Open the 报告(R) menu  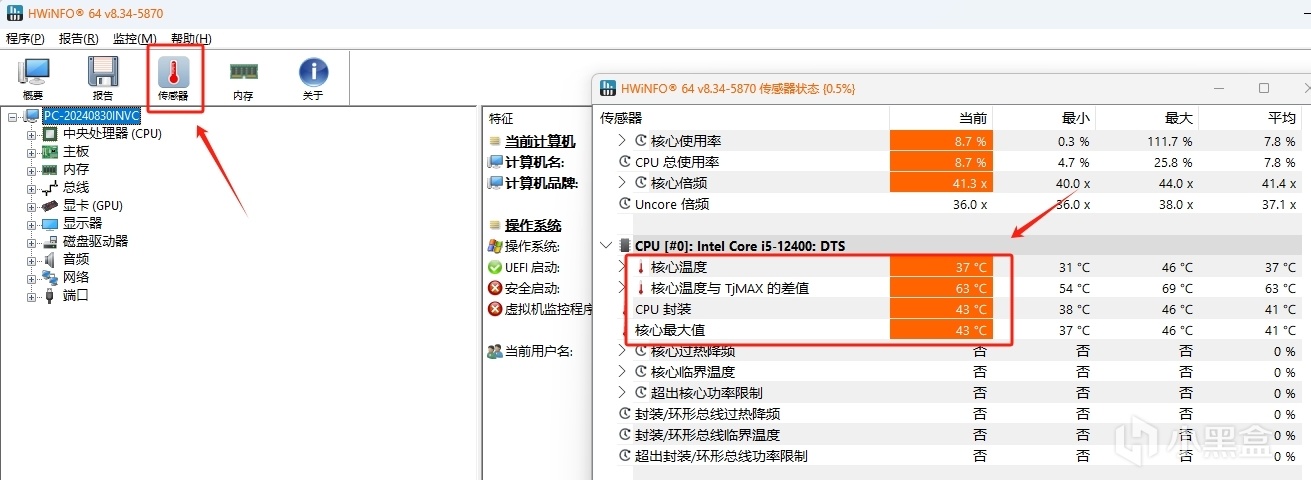click(79, 38)
